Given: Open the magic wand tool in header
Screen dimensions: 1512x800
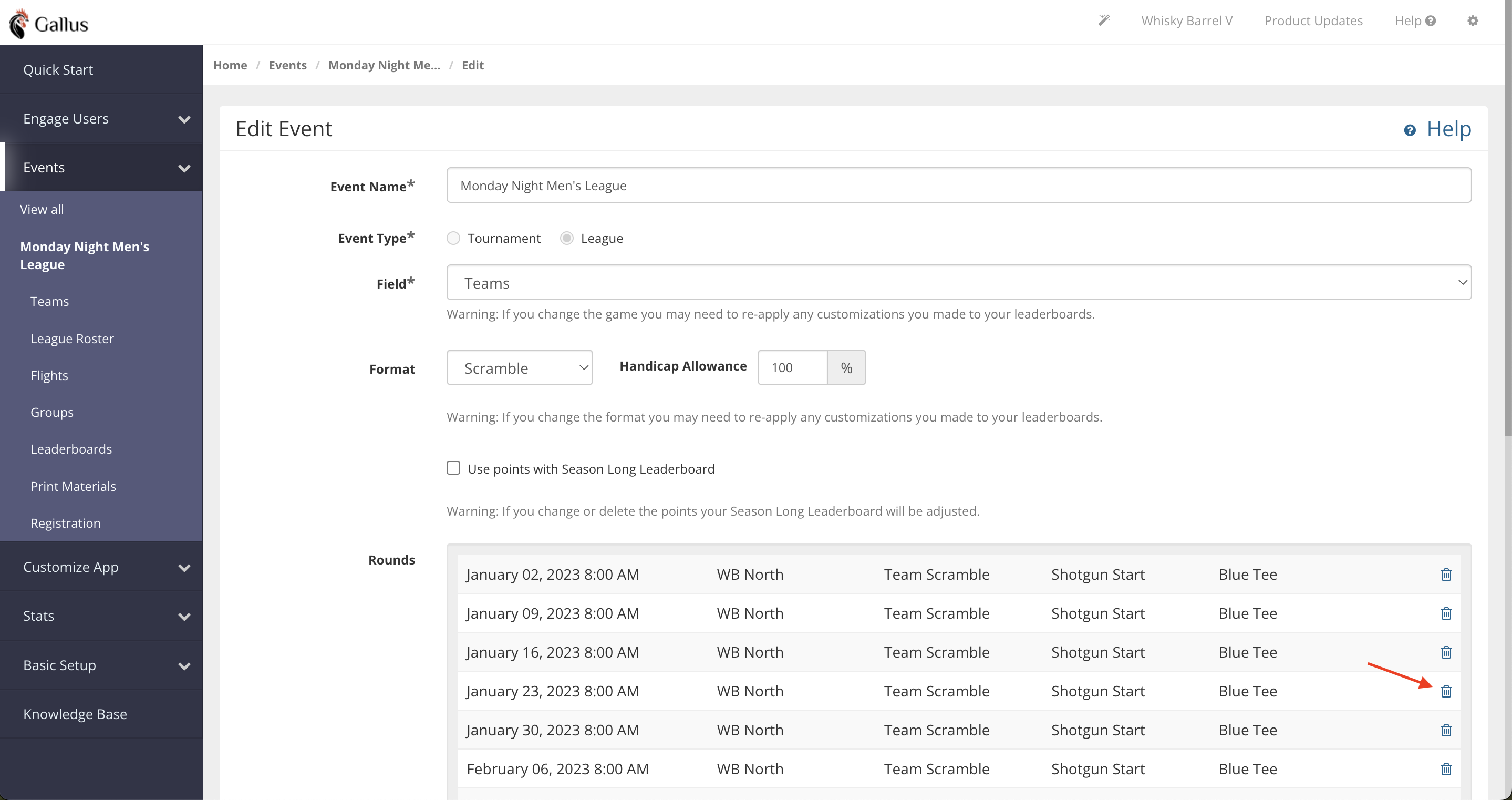Looking at the screenshot, I should [x=1103, y=20].
